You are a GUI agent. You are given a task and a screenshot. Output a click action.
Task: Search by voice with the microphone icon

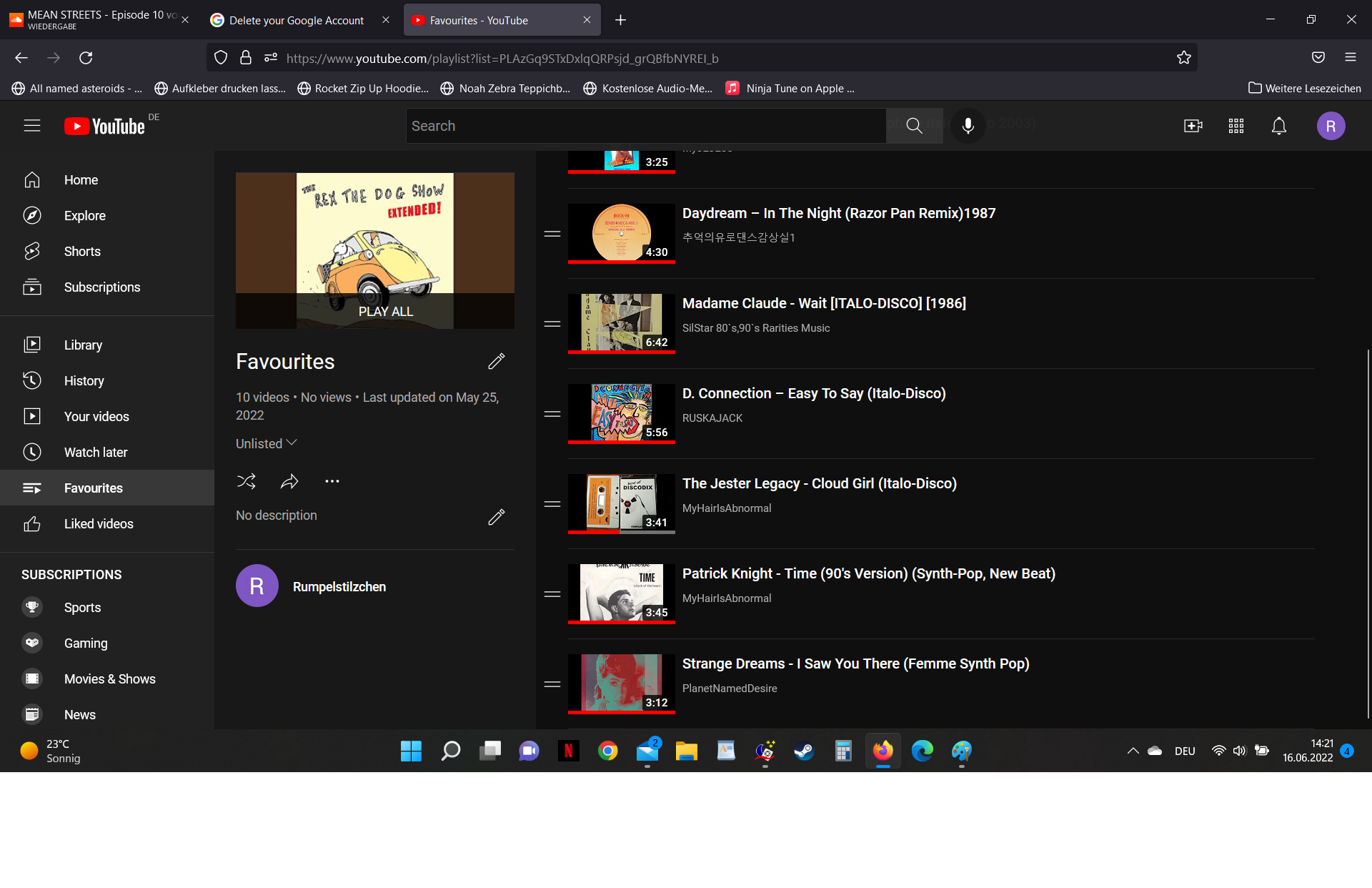click(968, 126)
